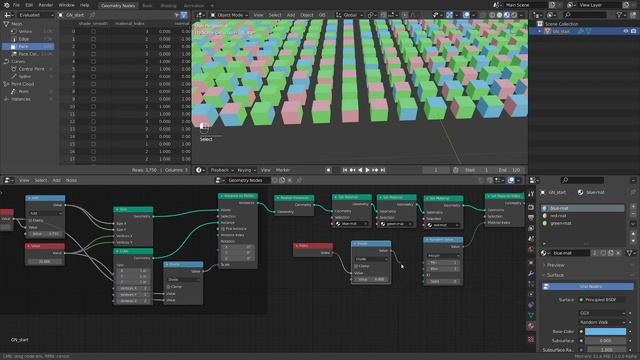Remove the material slot with minus
640x360 pixels.
[633, 213]
